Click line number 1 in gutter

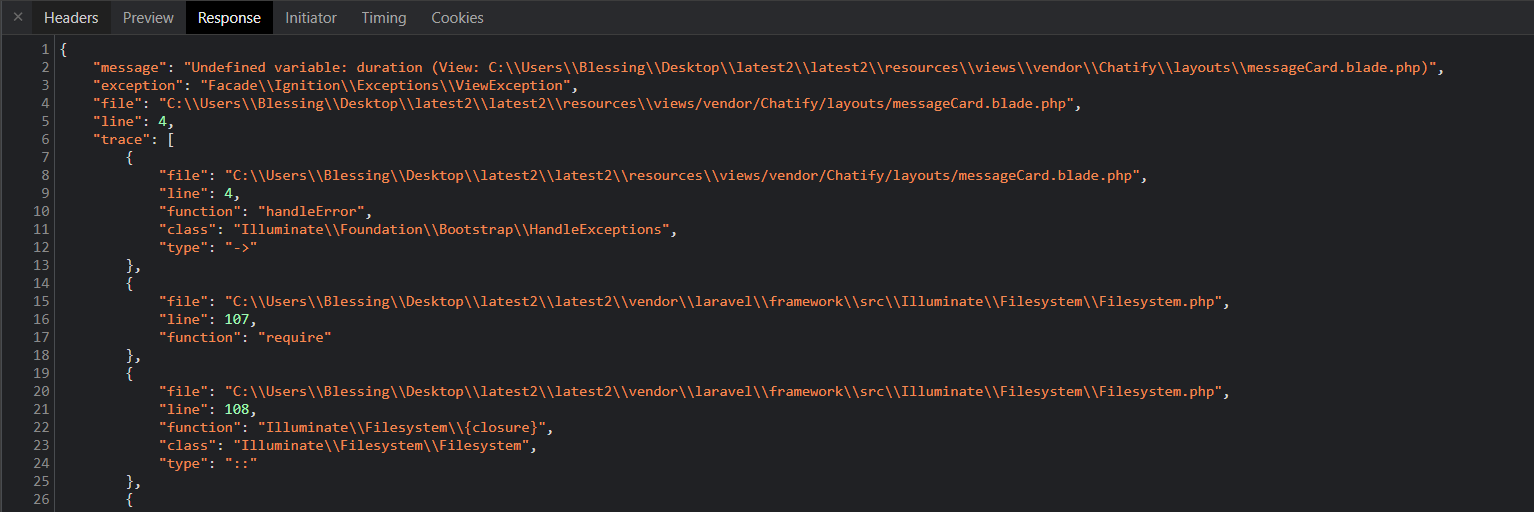[x=45, y=50]
